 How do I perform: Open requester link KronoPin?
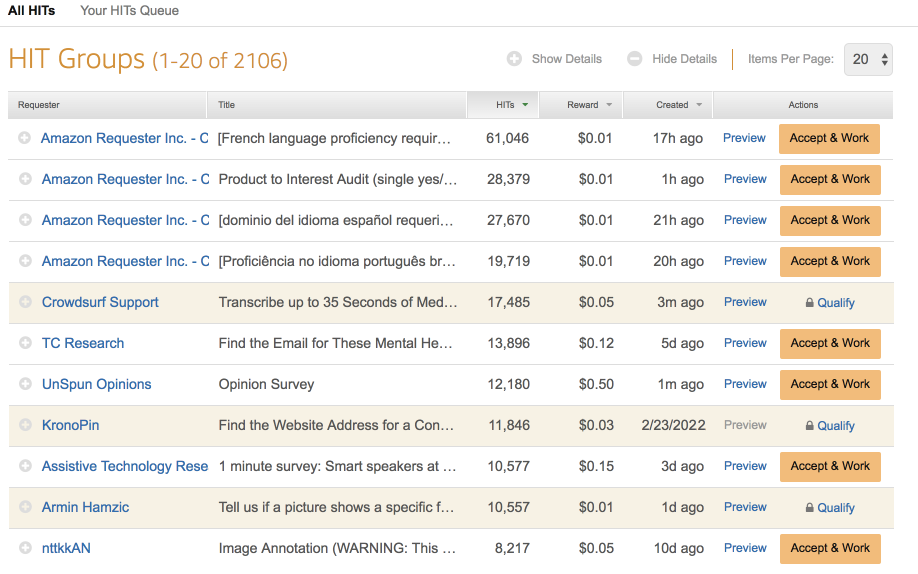[x=70, y=425]
